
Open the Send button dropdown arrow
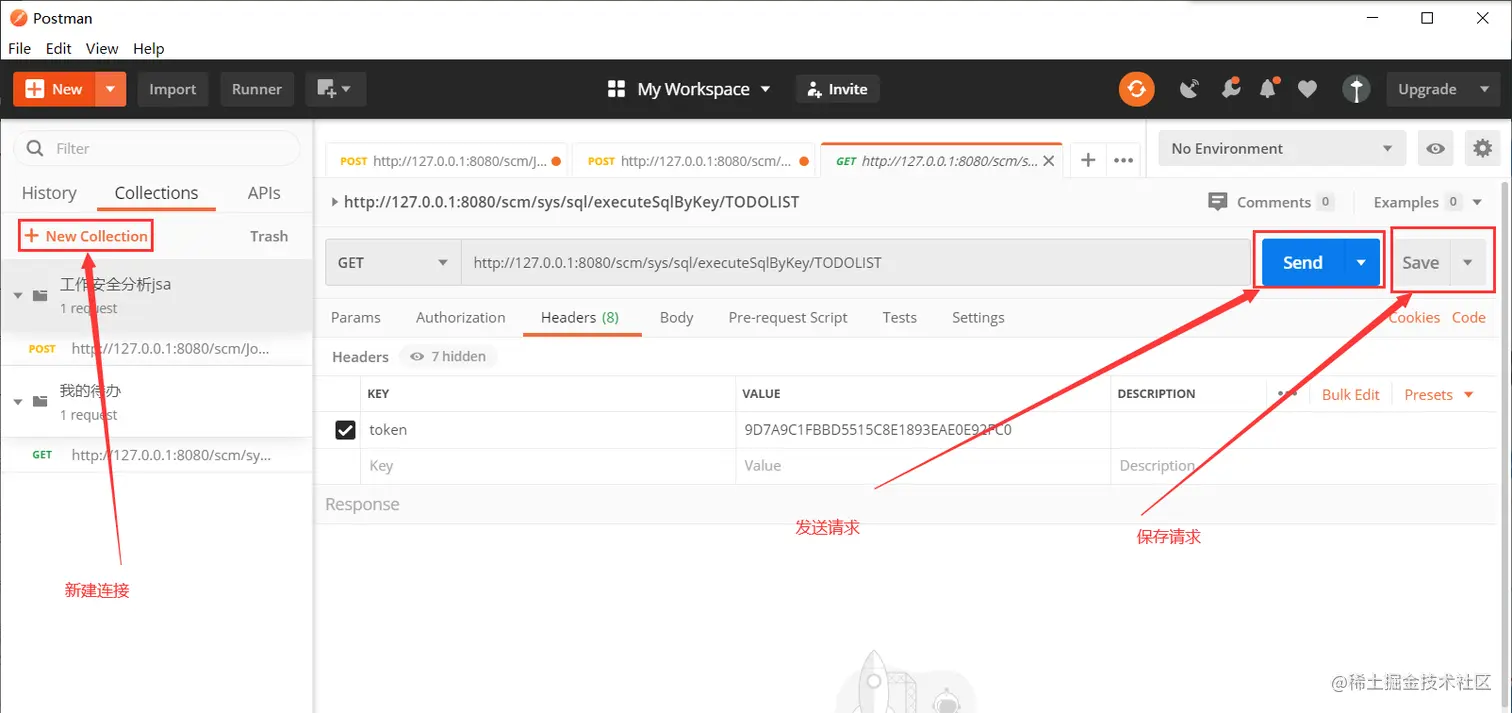pos(1361,263)
